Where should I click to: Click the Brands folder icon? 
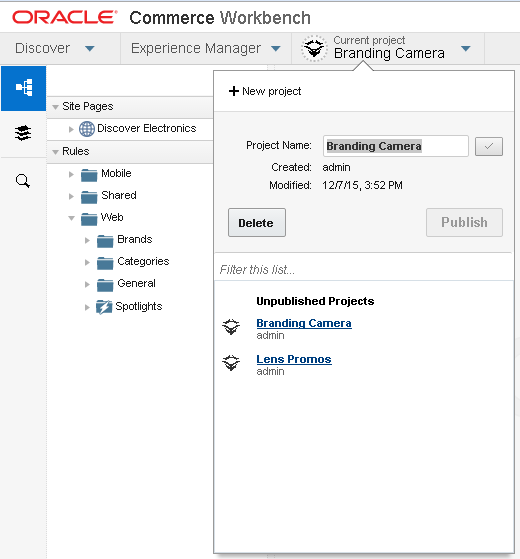105,241
